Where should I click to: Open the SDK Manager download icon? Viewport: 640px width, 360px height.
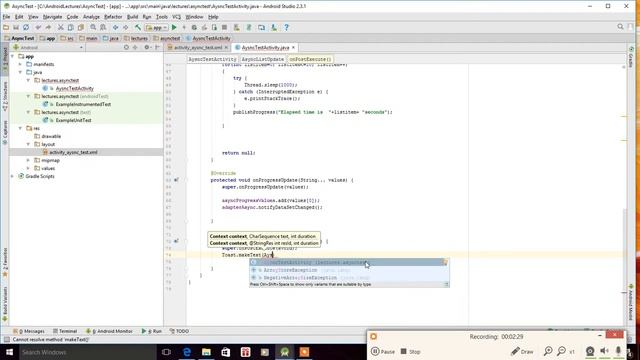point(274,27)
